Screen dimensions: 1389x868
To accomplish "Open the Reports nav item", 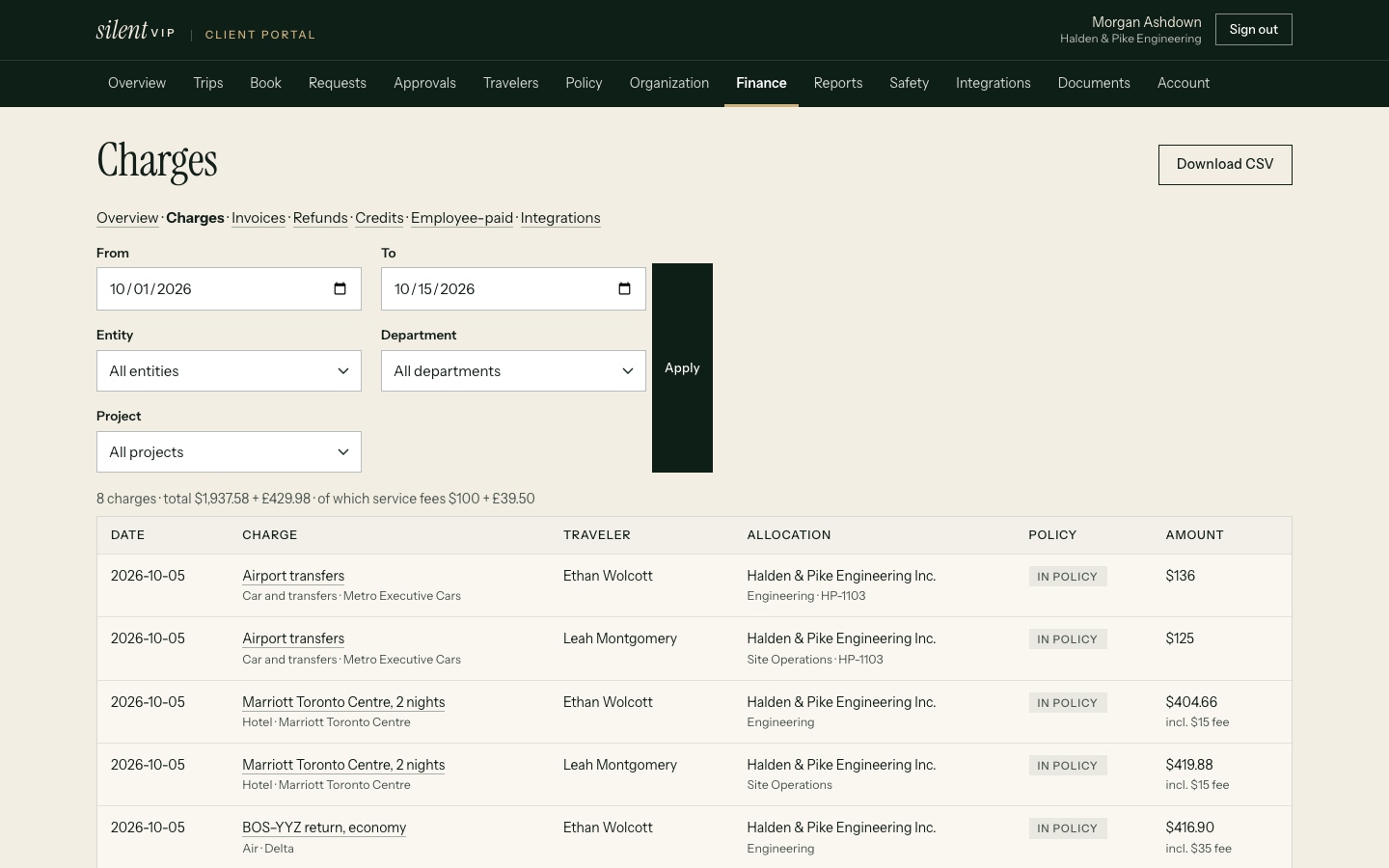I will pyautogui.click(x=838, y=83).
